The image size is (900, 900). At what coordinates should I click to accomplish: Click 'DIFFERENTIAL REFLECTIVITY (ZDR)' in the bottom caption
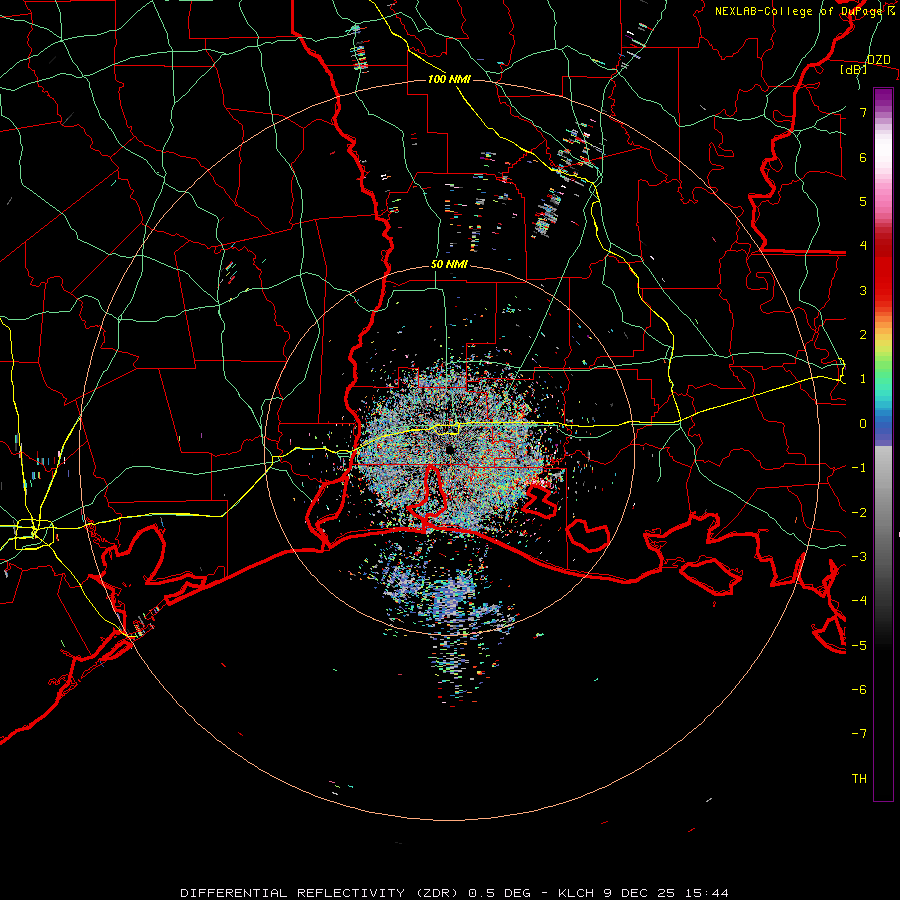321,893
